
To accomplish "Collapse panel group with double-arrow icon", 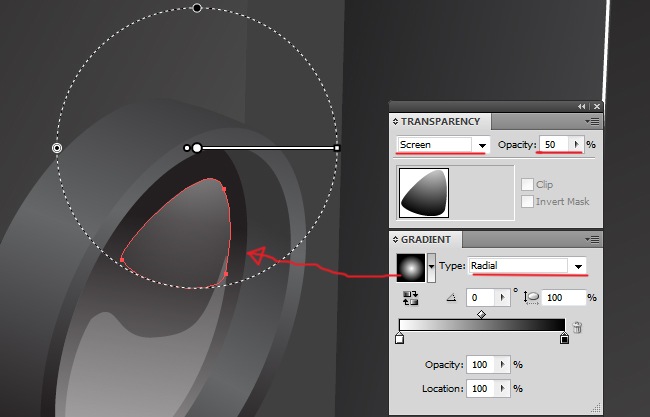I will tap(582, 107).
